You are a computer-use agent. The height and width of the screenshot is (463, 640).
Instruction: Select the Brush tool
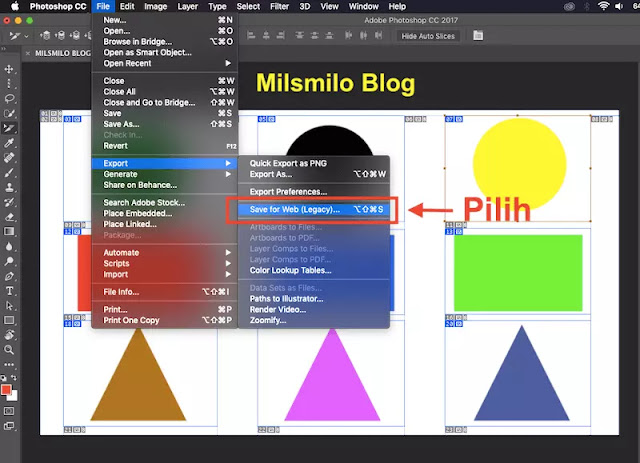click(9, 173)
